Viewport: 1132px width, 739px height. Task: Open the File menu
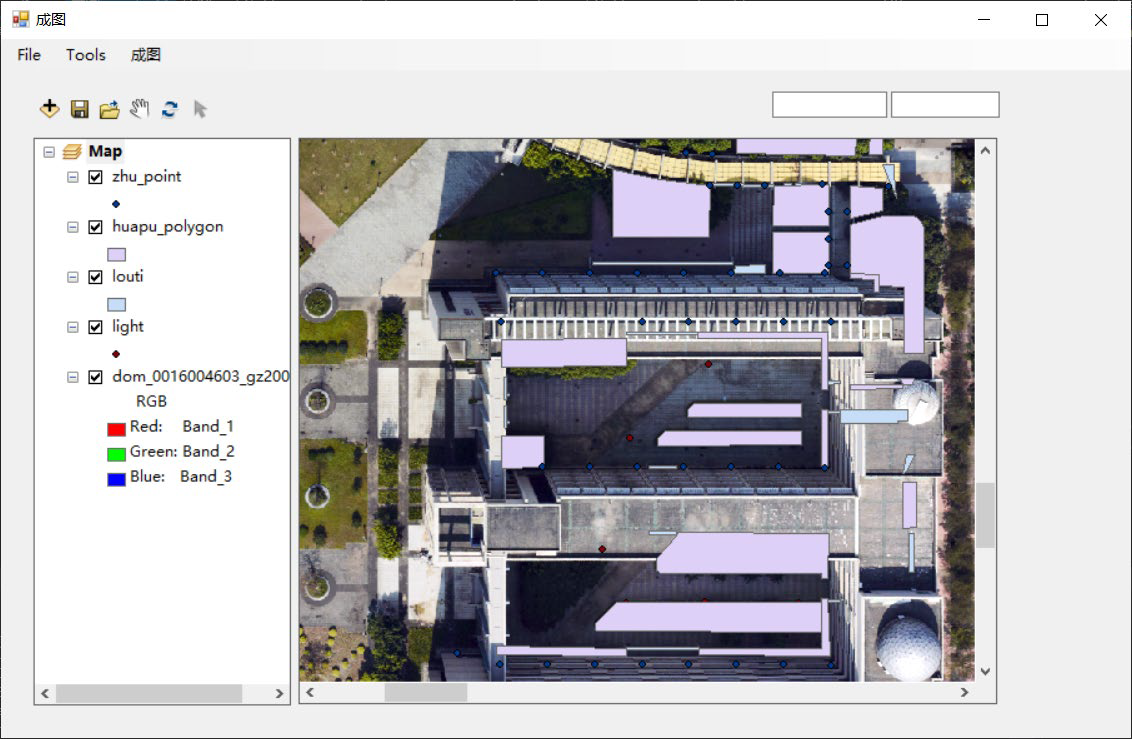pos(29,55)
